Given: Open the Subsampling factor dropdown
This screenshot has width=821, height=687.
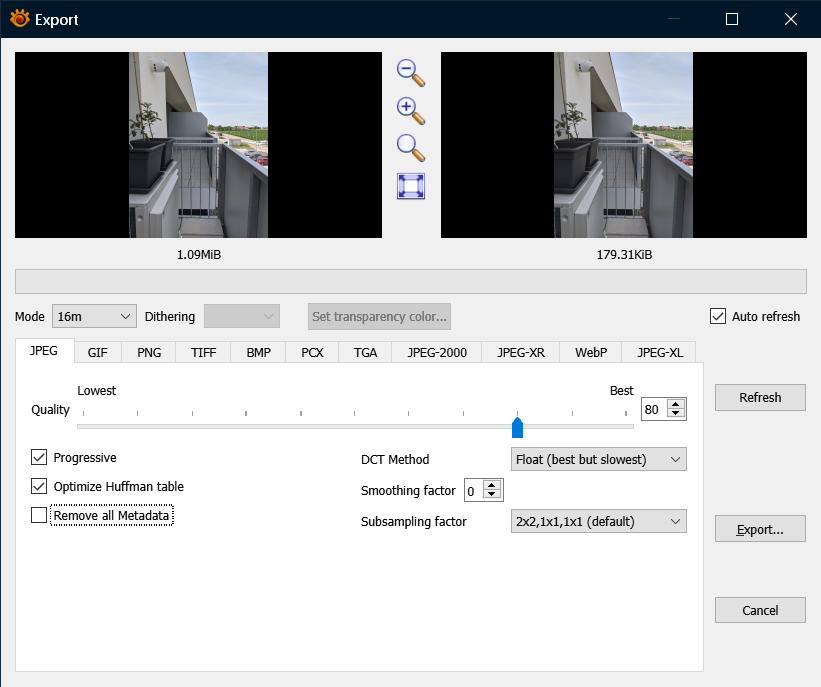Looking at the screenshot, I should (598, 521).
